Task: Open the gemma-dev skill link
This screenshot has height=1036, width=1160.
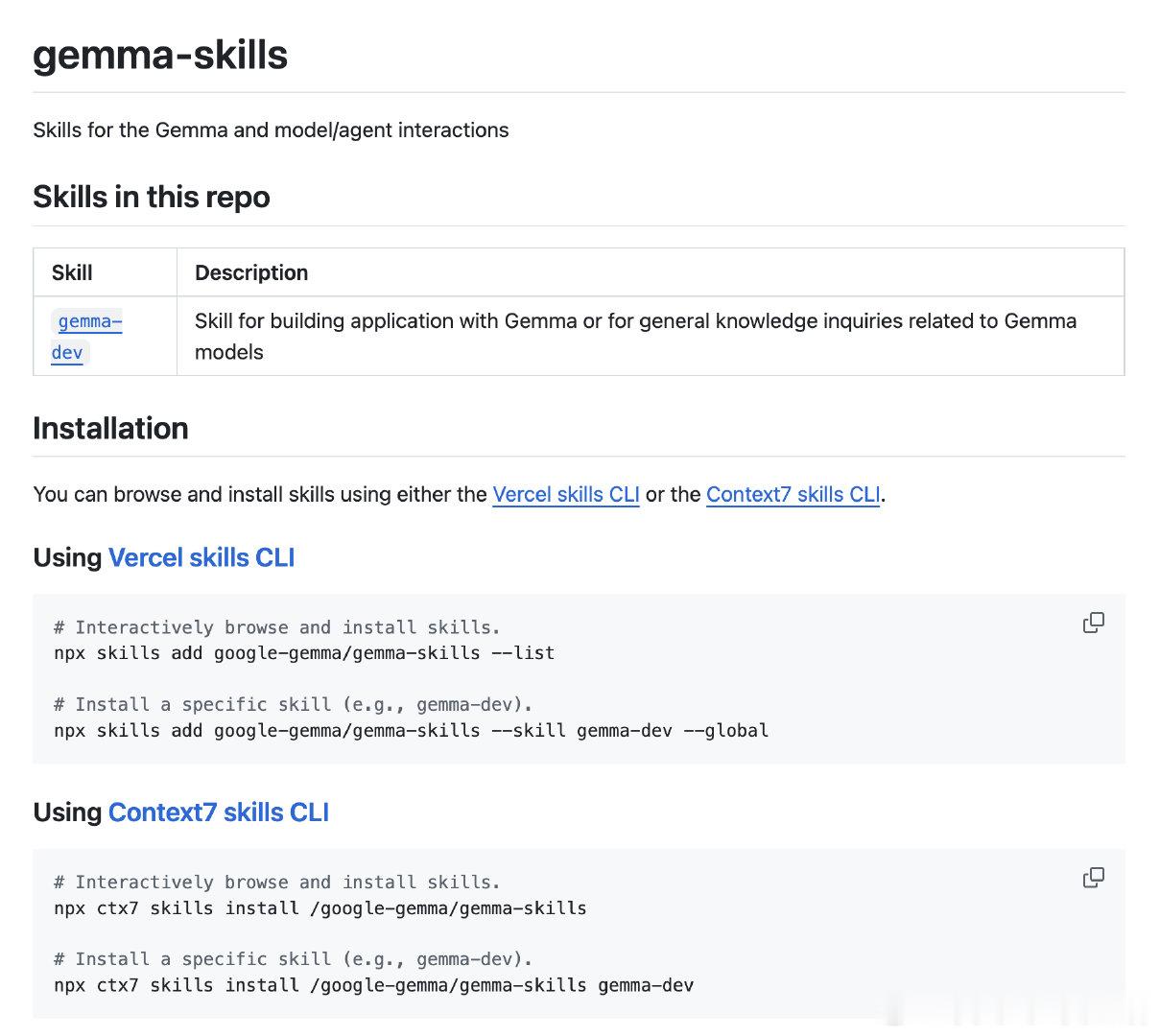Action: click(x=86, y=337)
